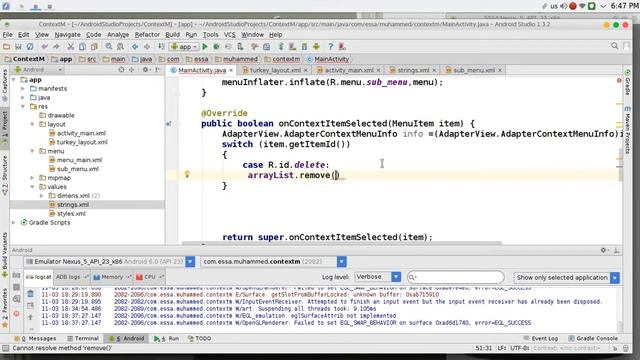640x360 pixels.
Task: Switch to ADB logs tab
Action: 71,277
